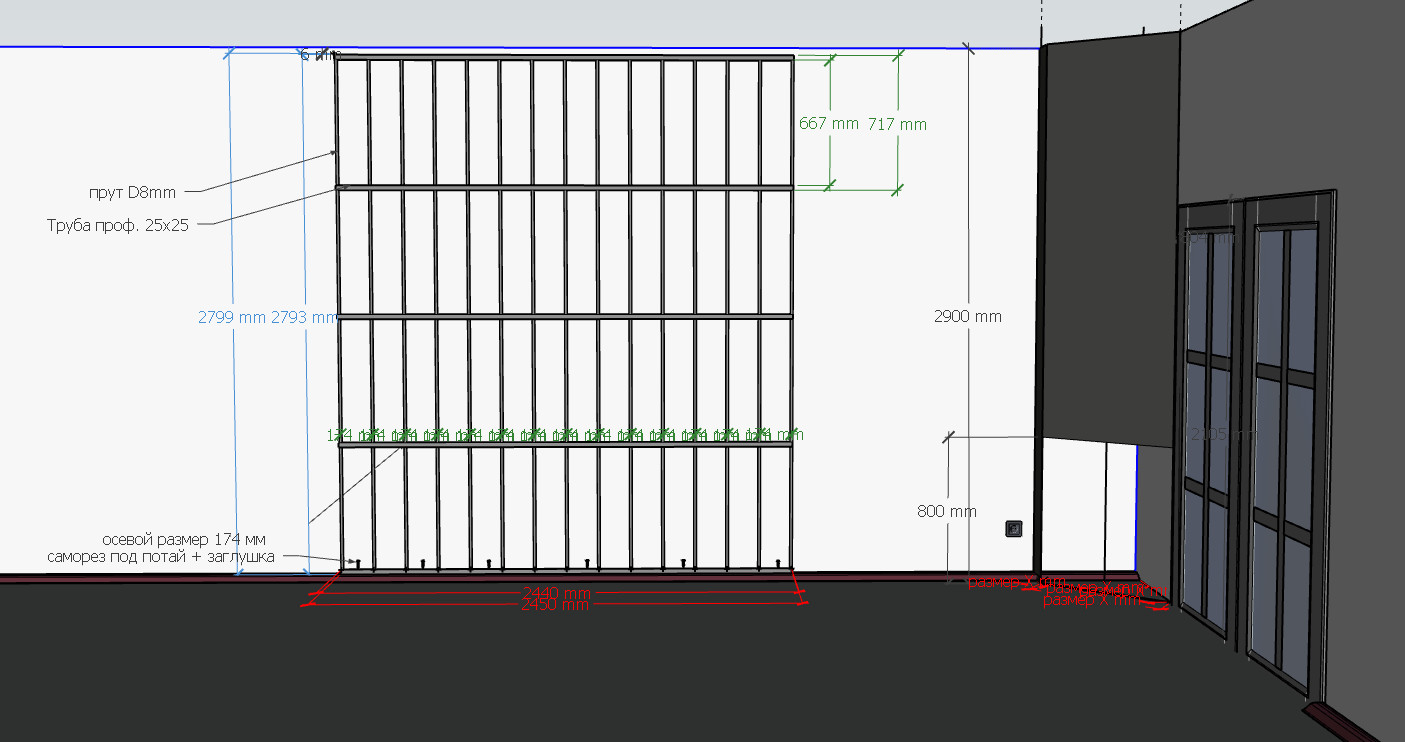Image resolution: width=1405 pixels, height=742 pixels.
Task: Select the red 2440 mm width dimension
Action: click(557, 594)
